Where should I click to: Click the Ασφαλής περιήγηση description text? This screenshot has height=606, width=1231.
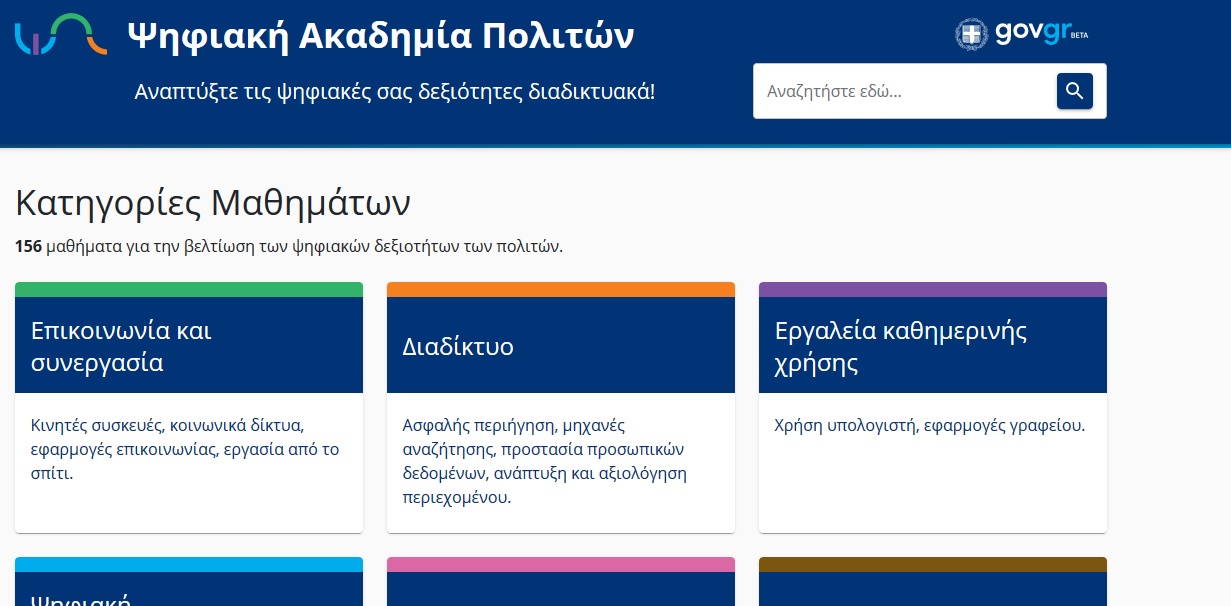[x=545, y=461]
